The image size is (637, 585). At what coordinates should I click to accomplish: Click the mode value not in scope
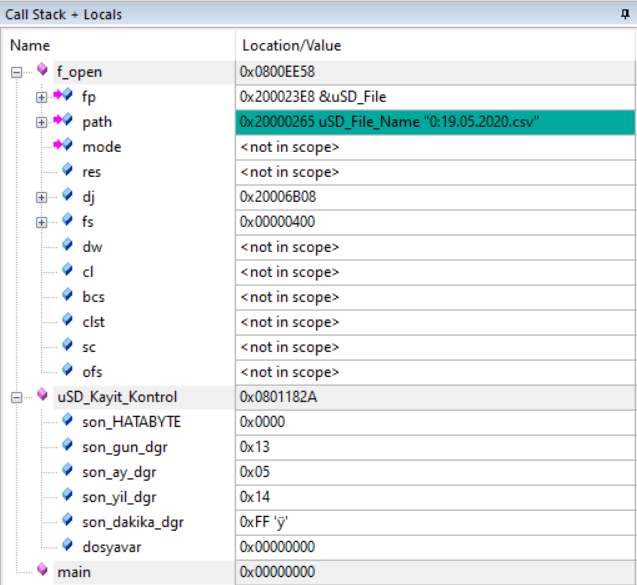(290, 147)
